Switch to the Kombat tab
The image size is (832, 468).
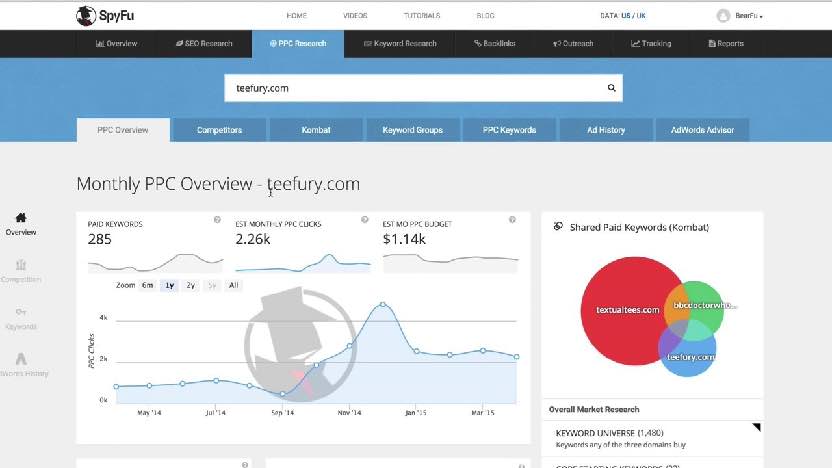(x=316, y=130)
